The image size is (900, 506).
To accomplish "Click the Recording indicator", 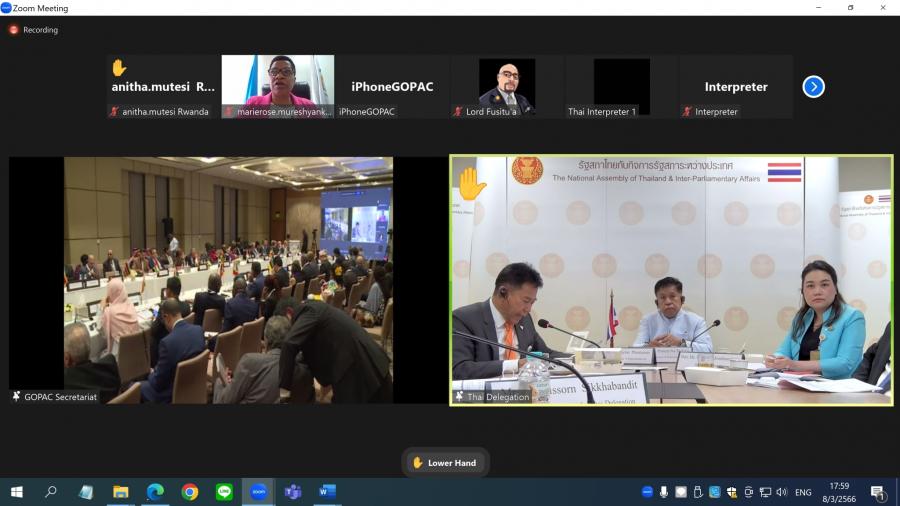I will 34,30.
